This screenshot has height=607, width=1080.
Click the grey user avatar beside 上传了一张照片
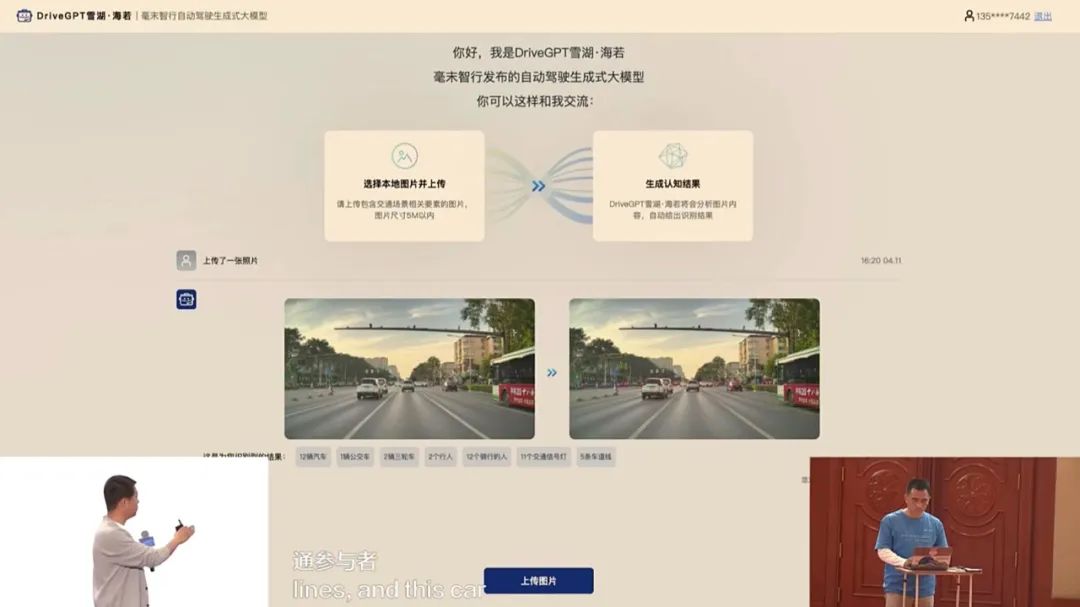click(186, 260)
